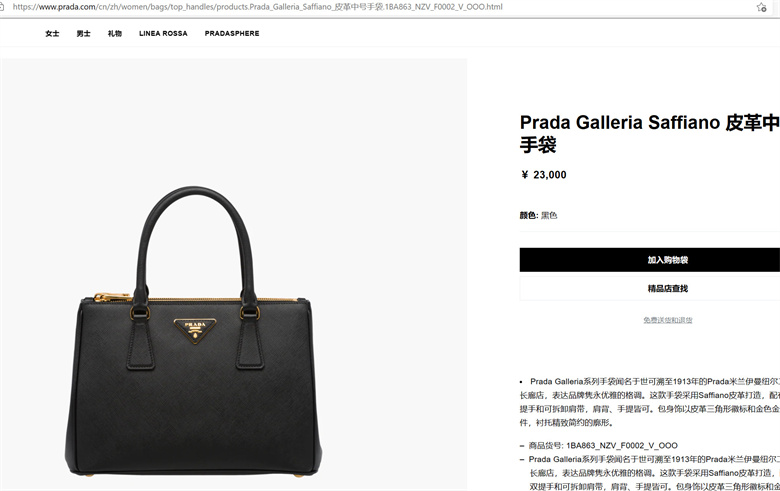Select the Prada product URL in address bar
The image size is (780, 491).
pos(258,7)
